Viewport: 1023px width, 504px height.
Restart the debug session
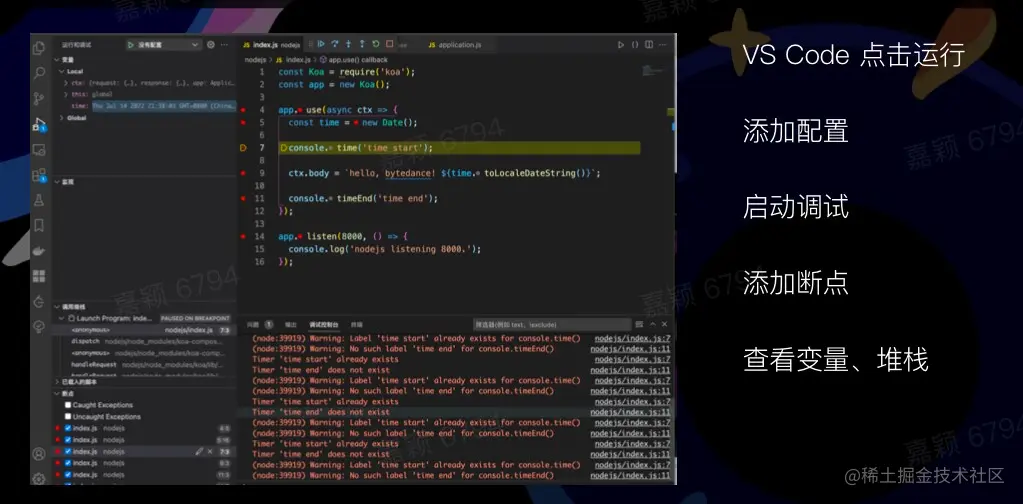pos(376,44)
